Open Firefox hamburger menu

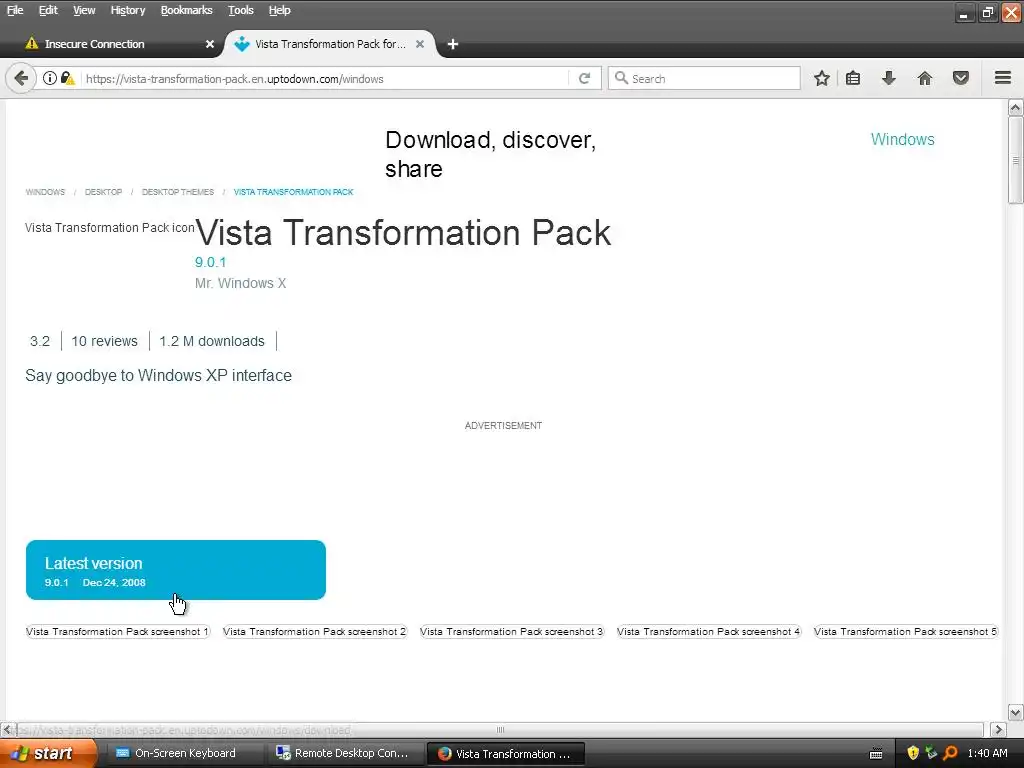click(1003, 78)
